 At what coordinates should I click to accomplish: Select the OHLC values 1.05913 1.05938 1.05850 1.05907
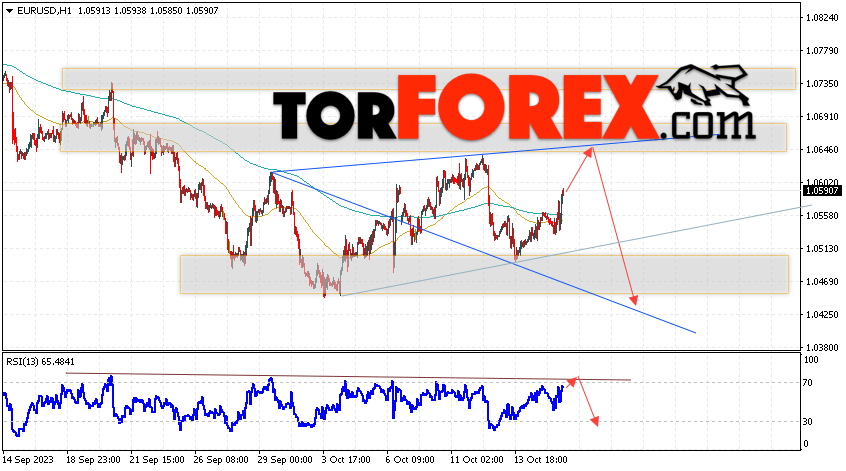[148, 11]
